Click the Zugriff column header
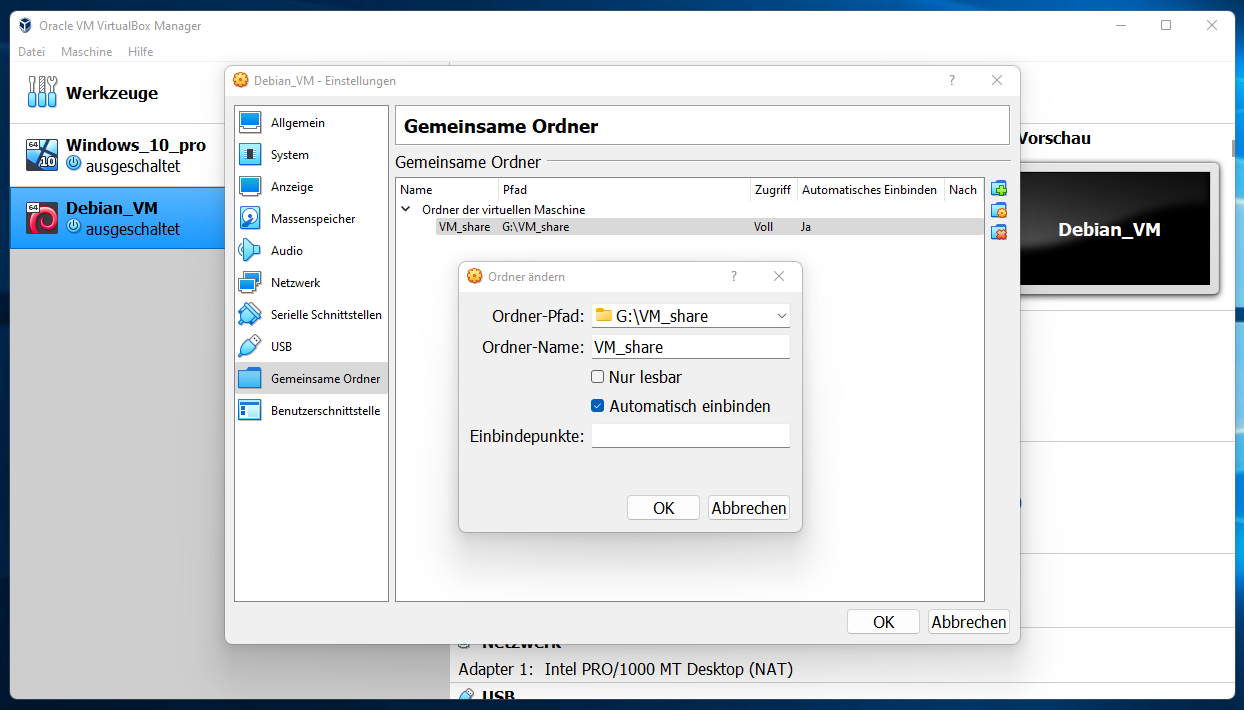The image size is (1244, 710). click(x=773, y=190)
